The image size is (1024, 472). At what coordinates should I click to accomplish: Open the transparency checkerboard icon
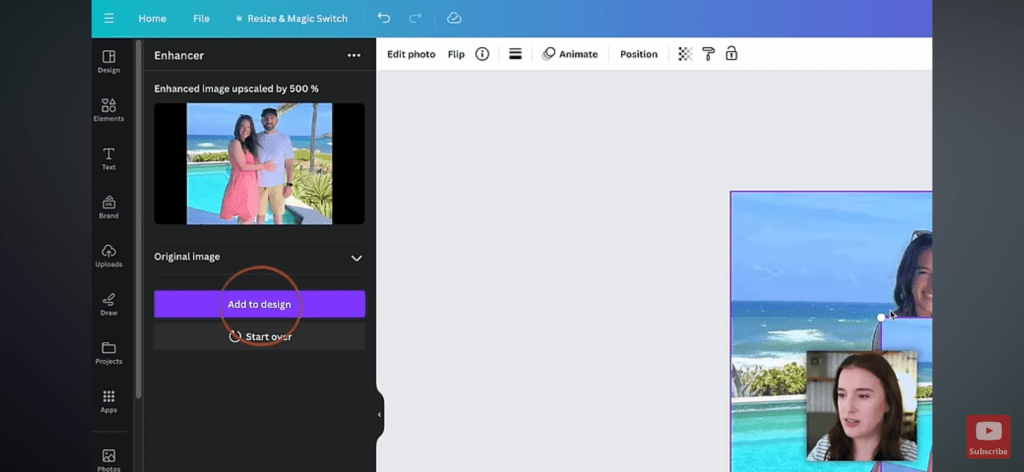point(684,54)
